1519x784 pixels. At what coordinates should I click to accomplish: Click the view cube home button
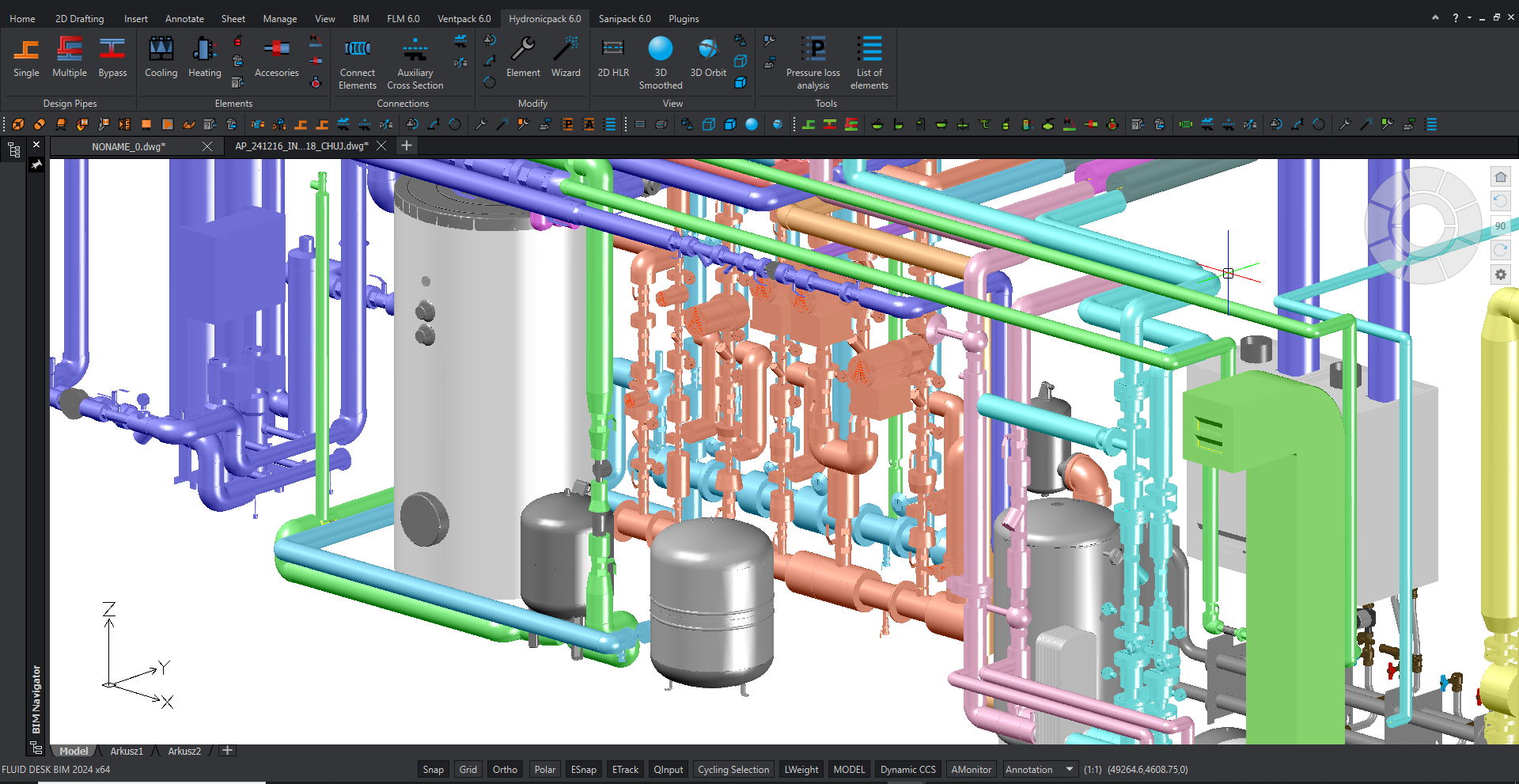1500,177
